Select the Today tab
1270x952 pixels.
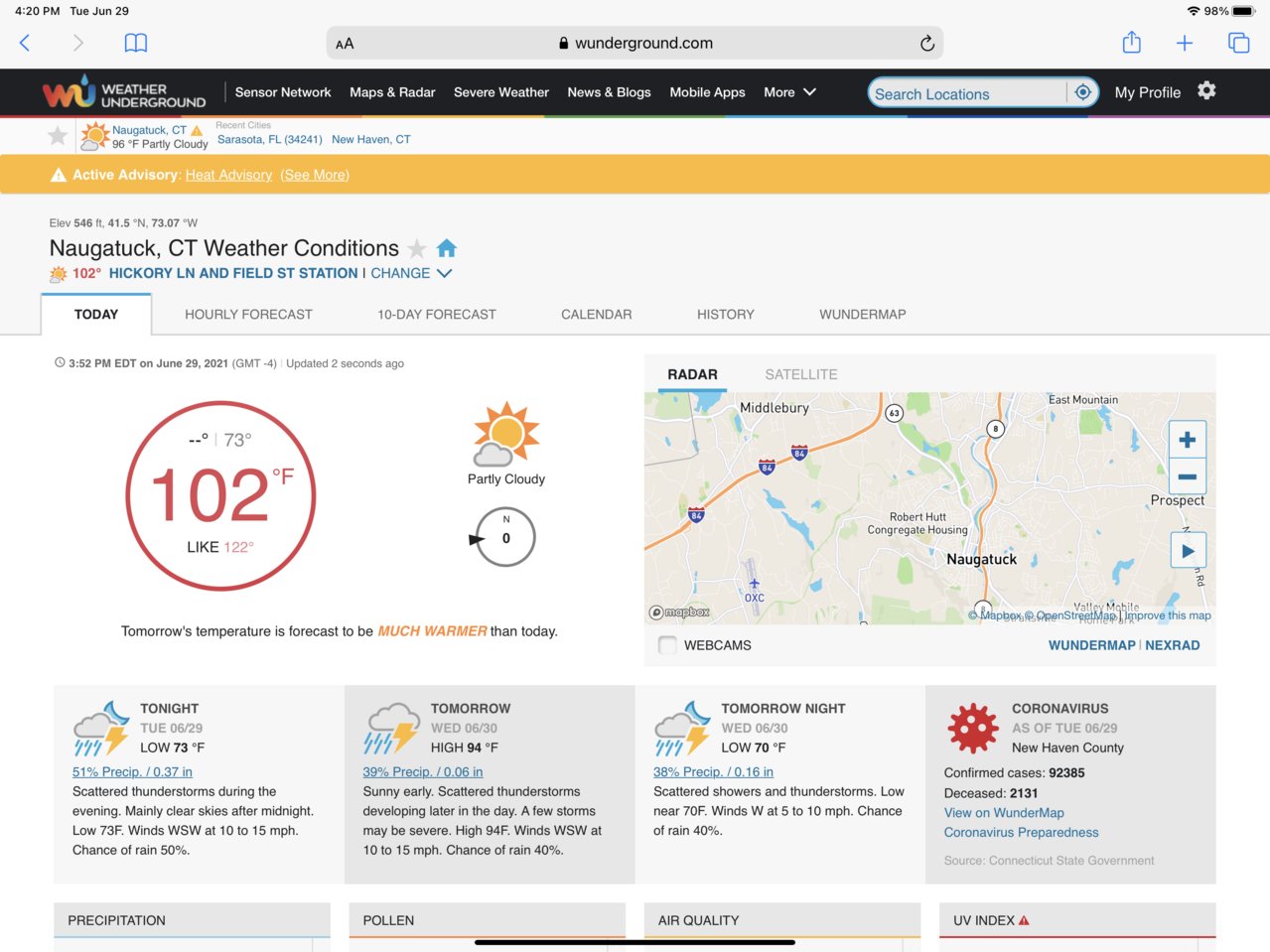pos(96,315)
